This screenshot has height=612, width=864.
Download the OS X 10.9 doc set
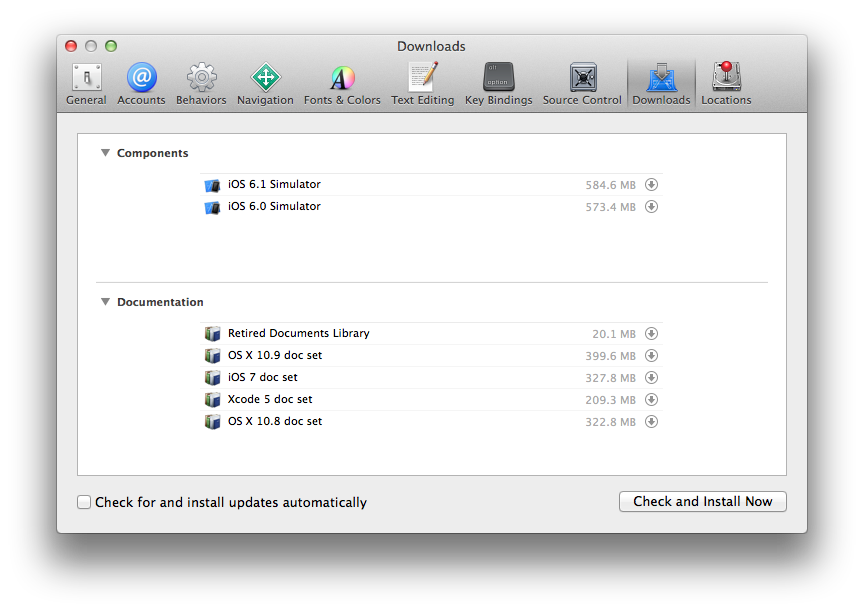click(651, 355)
